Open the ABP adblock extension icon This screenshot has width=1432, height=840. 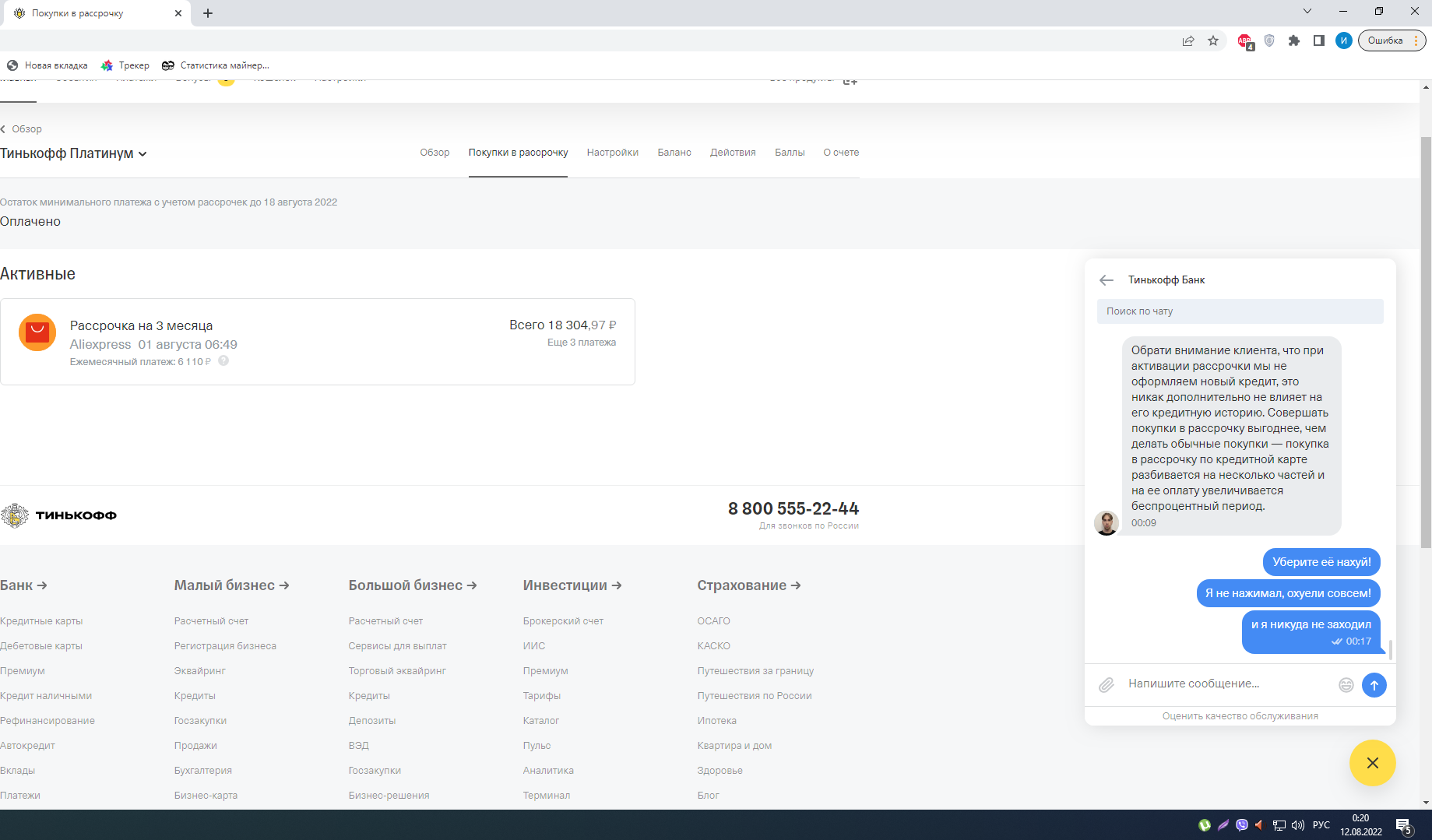coord(1245,41)
